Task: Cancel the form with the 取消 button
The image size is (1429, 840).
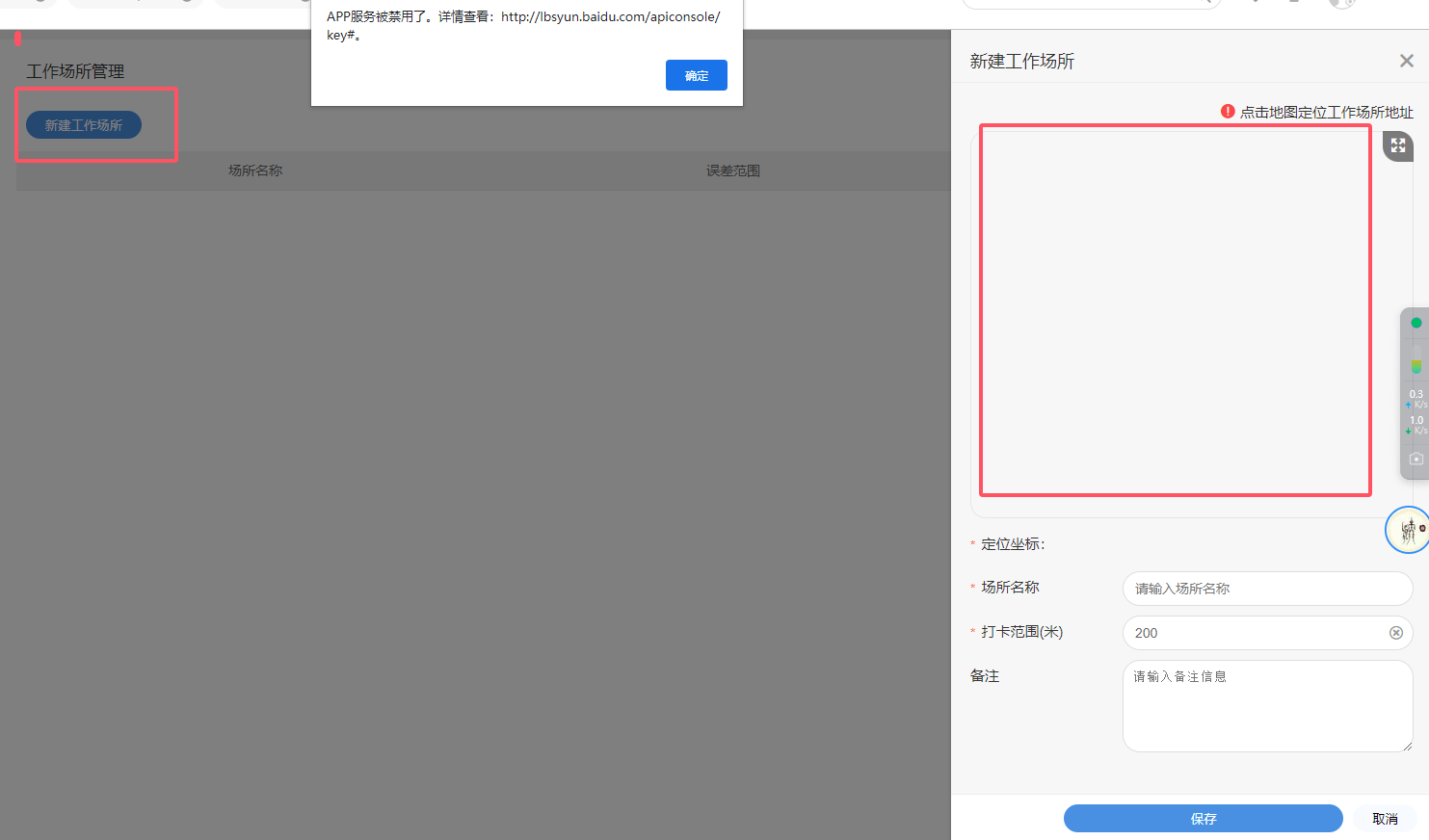Action: click(x=1385, y=818)
